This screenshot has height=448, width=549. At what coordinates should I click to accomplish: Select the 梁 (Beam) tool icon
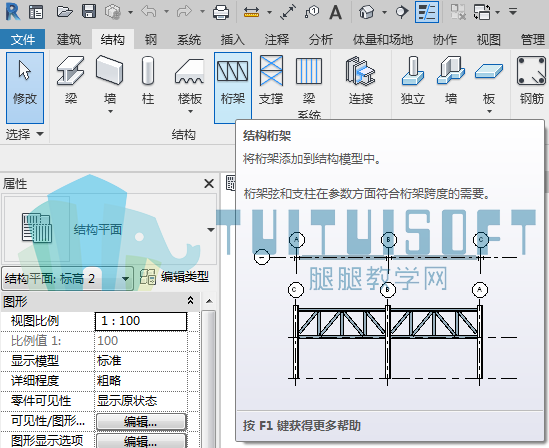tap(71, 80)
